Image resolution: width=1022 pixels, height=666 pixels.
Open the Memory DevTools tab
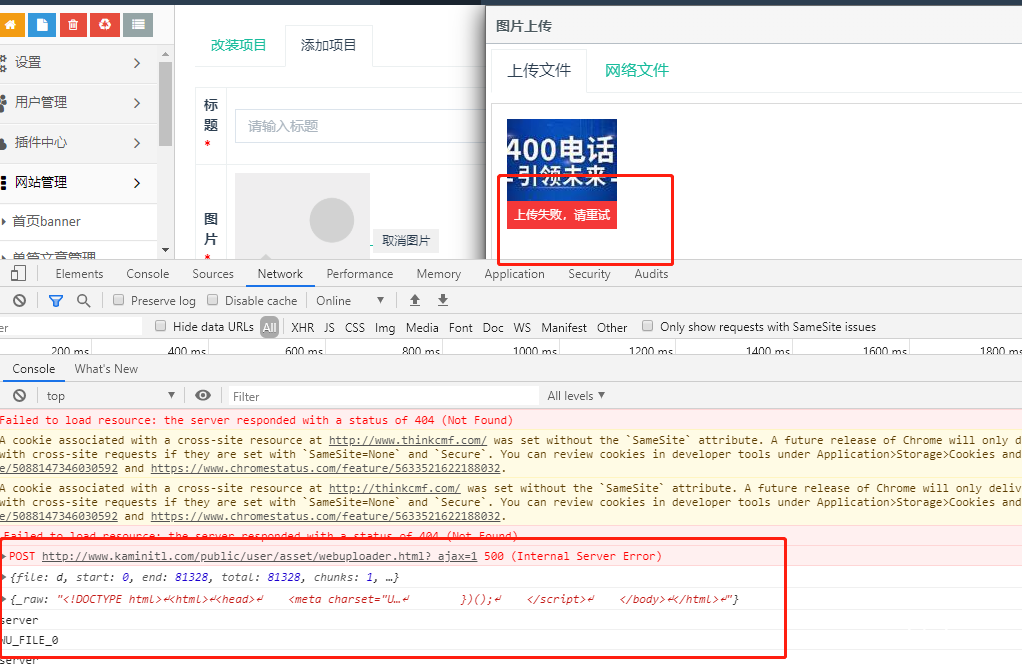(x=439, y=274)
